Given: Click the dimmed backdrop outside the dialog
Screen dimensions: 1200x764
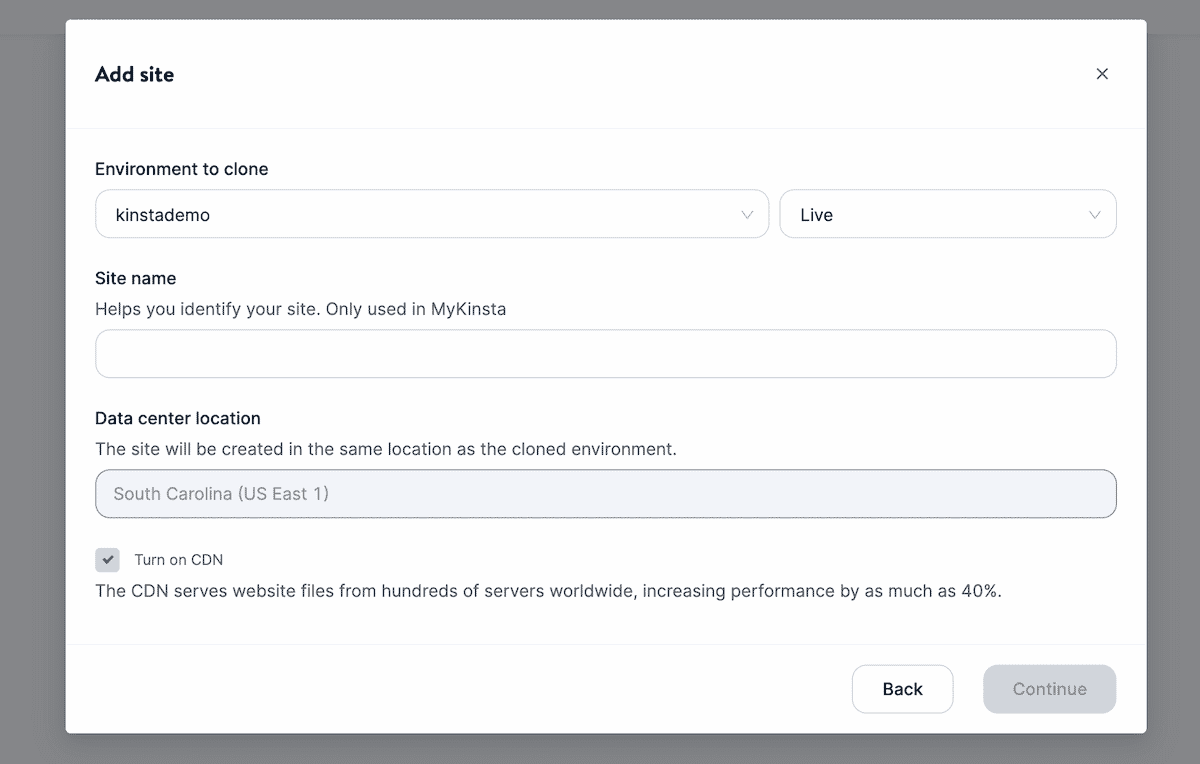Looking at the screenshot, I should (x=30, y=400).
